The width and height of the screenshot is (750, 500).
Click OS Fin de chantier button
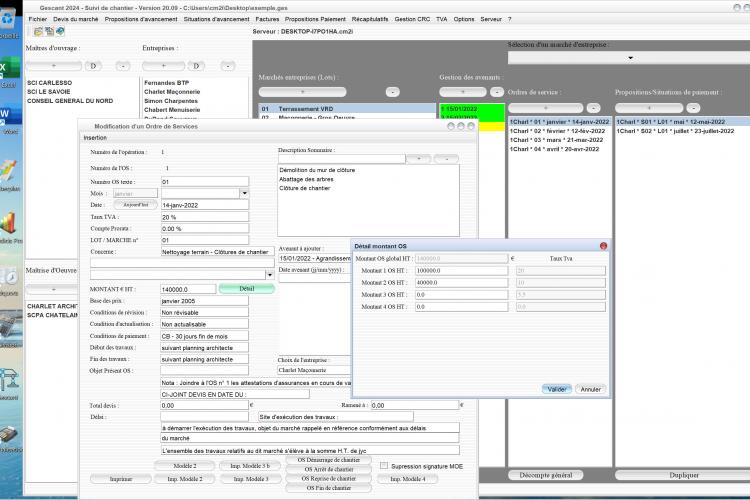pos(329,488)
